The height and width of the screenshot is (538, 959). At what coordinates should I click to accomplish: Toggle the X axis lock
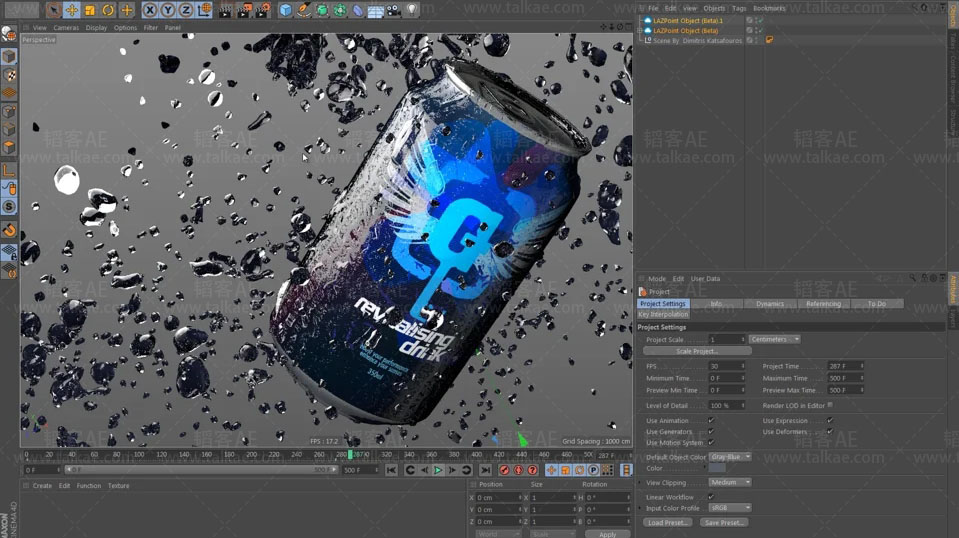click(149, 10)
